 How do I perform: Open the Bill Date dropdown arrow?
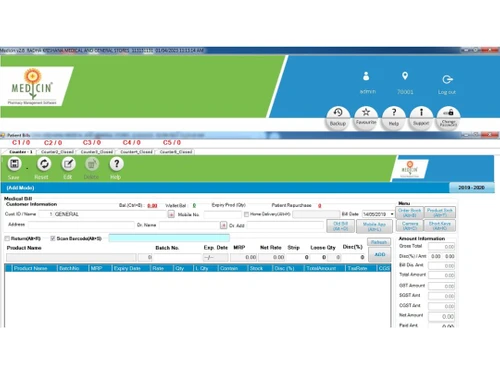[x=392, y=214]
